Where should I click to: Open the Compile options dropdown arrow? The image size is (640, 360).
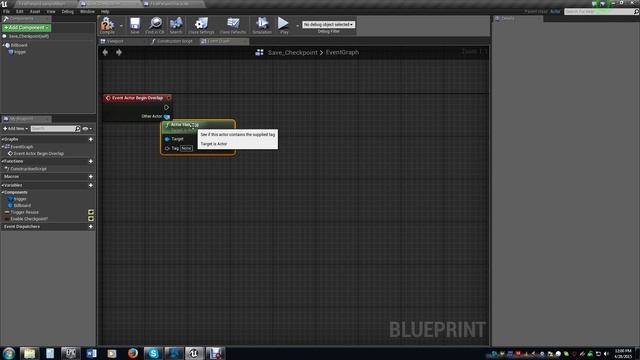[x=121, y=25]
